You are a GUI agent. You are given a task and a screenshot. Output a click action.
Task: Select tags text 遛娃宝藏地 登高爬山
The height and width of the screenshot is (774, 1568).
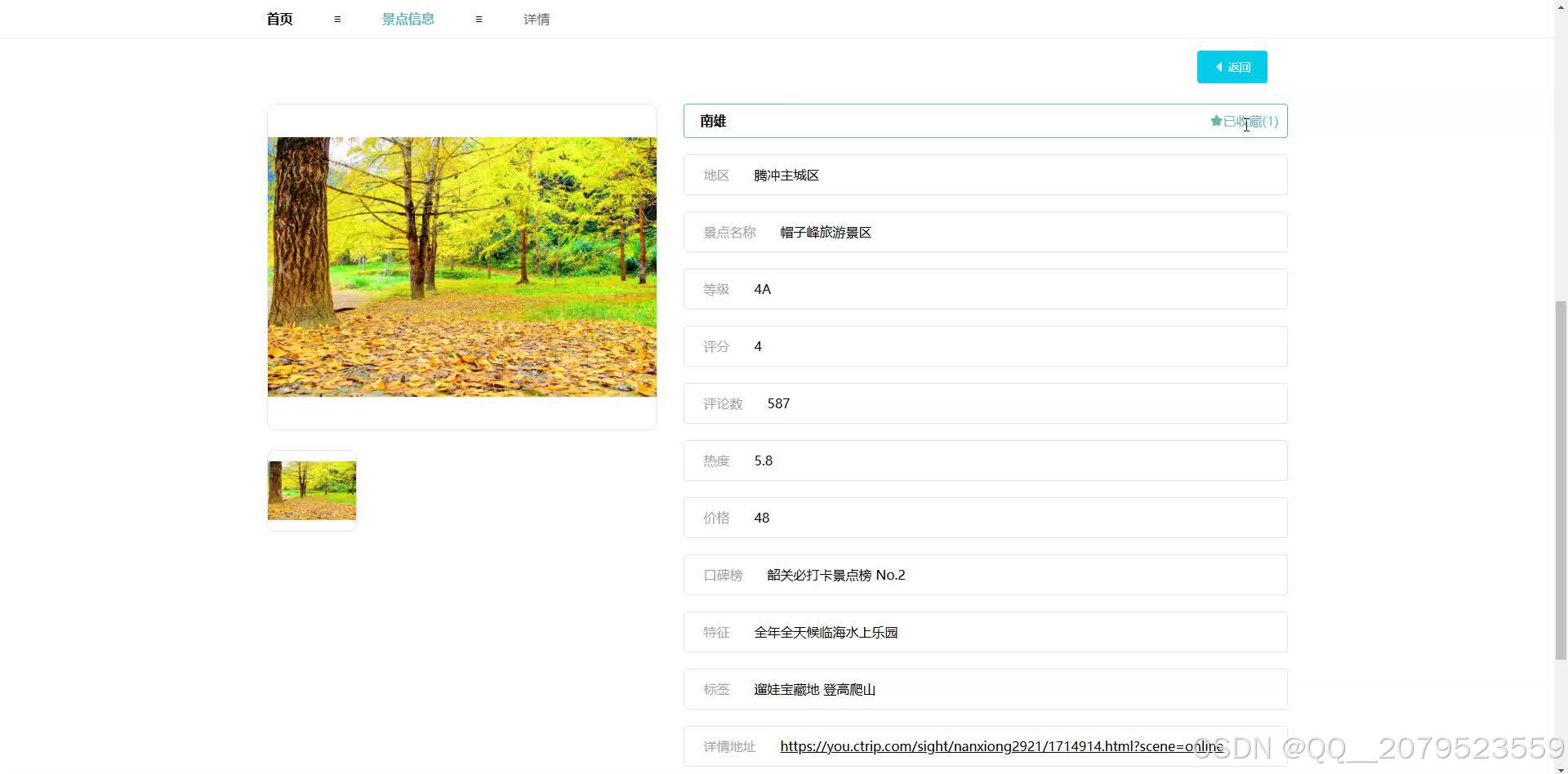(815, 689)
